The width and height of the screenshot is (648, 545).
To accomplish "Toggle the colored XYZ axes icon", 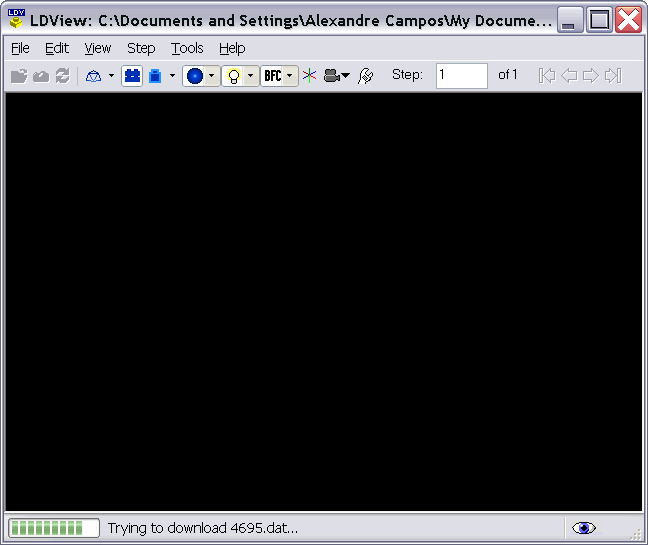I will [x=309, y=76].
